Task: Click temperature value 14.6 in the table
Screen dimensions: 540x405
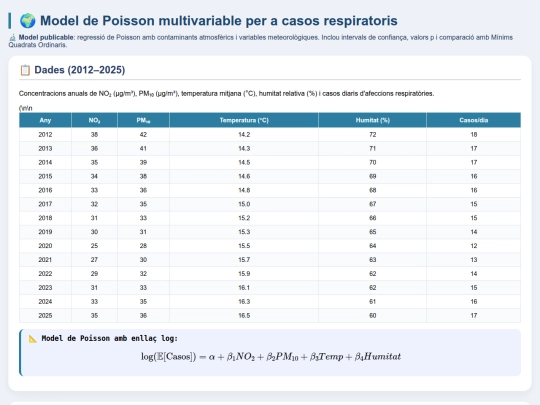Action: [244, 176]
